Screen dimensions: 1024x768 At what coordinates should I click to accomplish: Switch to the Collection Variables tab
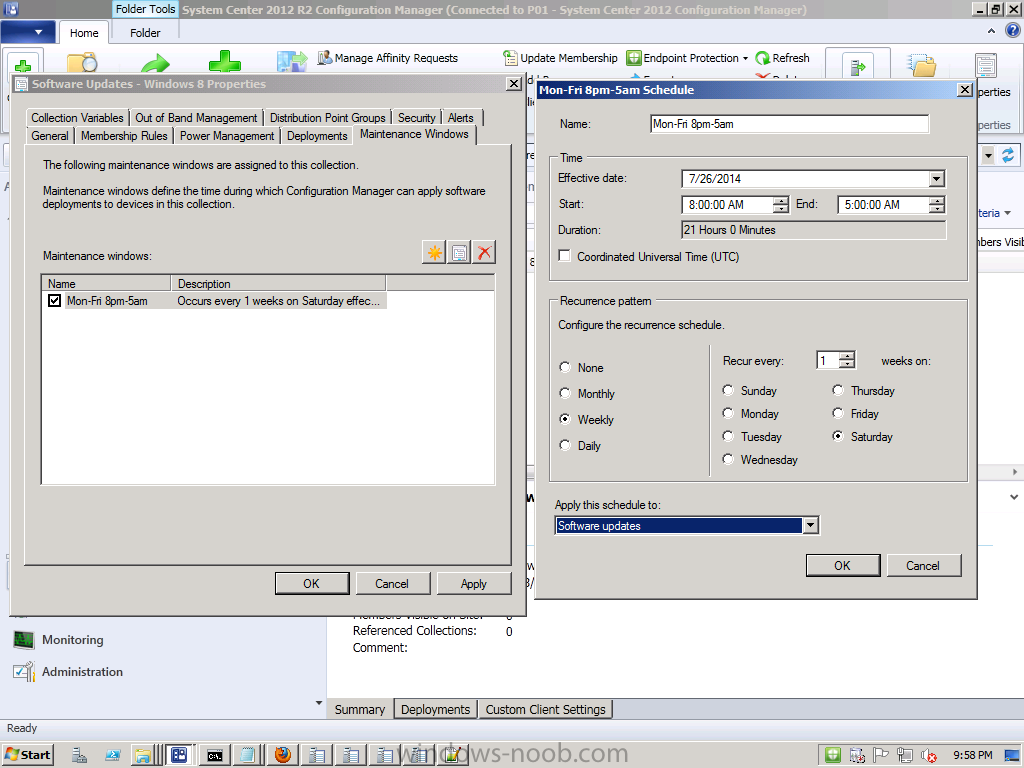77,118
